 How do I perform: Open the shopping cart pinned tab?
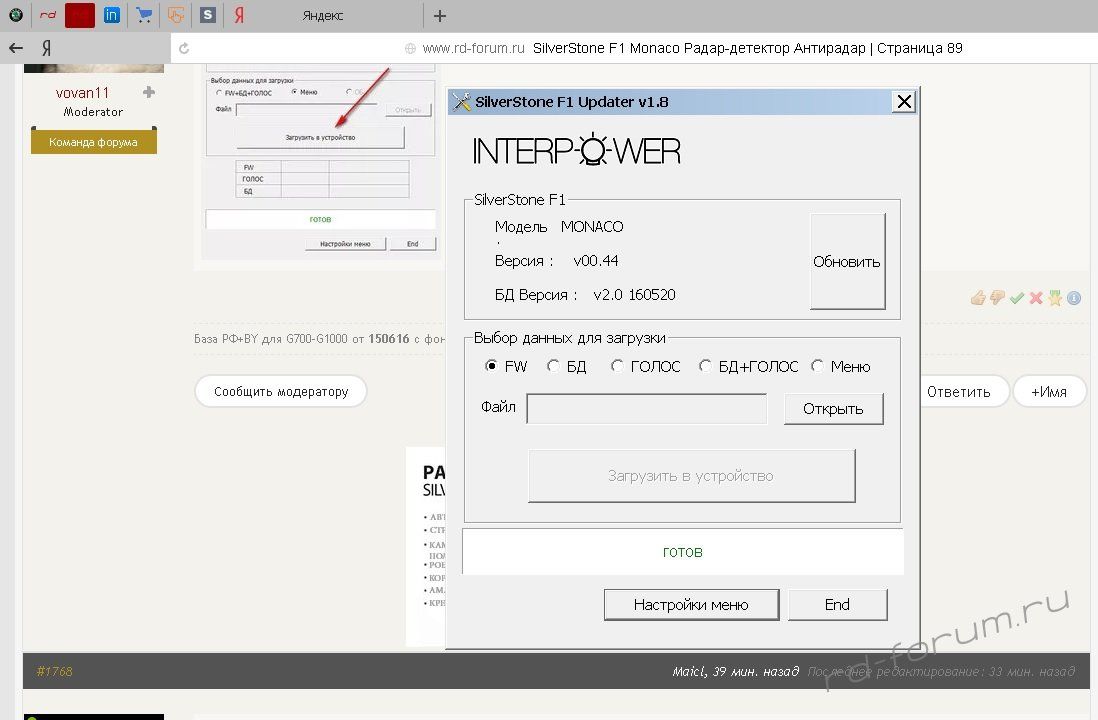(144, 15)
